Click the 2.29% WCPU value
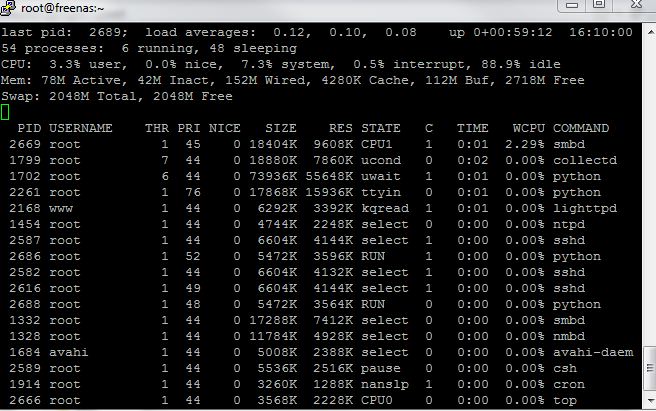This screenshot has width=656, height=411. [x=525, y=144]
